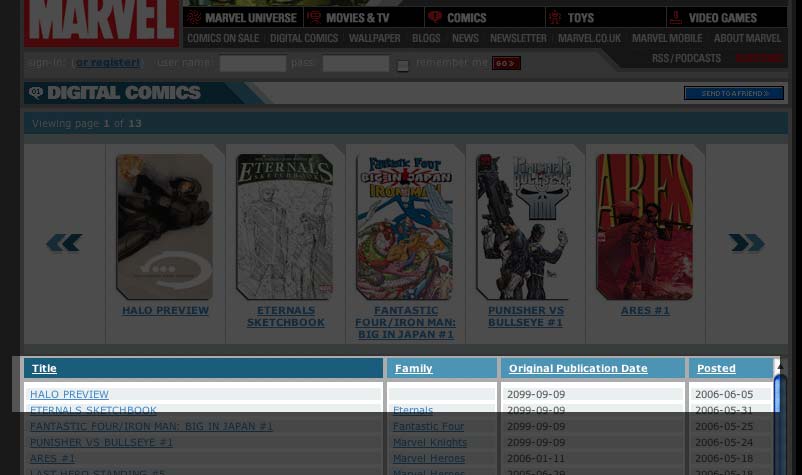Toggle the remember me checkbox
Viewport: 802px width, 475px height.
[x=403, y=65]
